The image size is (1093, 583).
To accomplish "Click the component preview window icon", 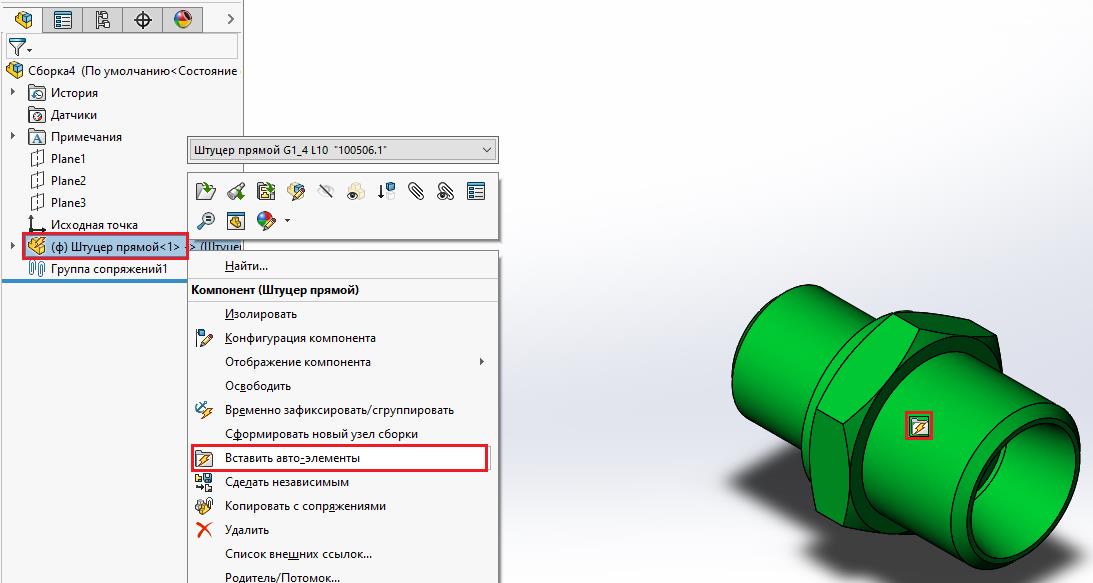I will 236,221.
